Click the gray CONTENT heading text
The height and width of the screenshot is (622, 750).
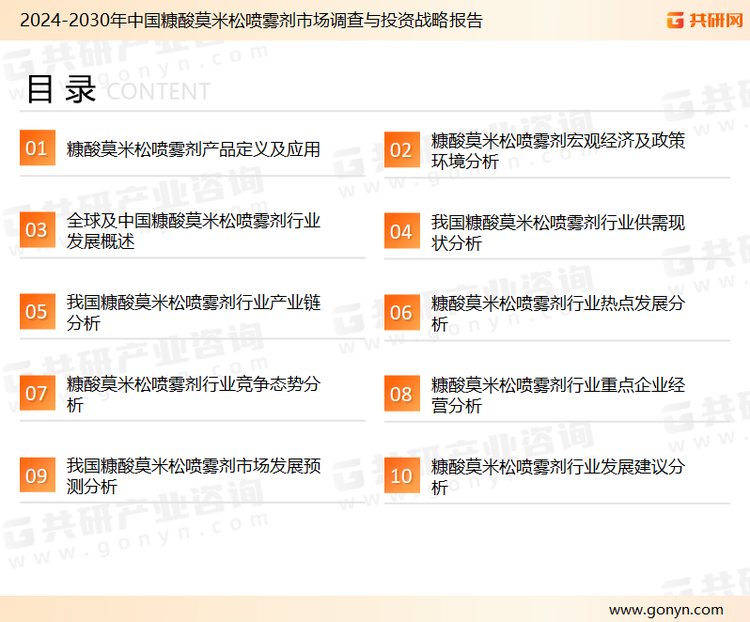point(158,91)
